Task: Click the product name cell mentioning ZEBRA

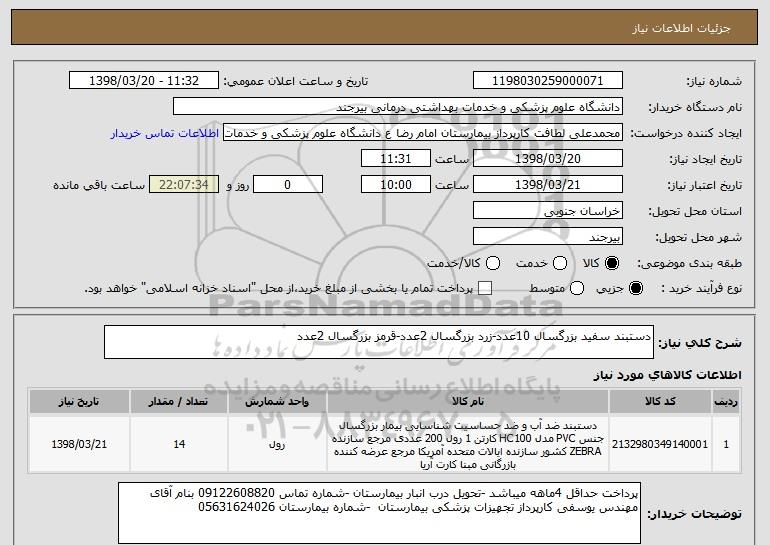Action: (468, 444)
